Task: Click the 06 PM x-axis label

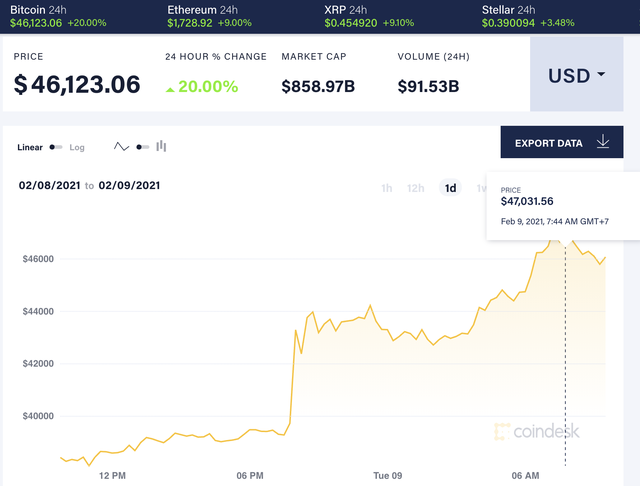Action: coord(250,475)
